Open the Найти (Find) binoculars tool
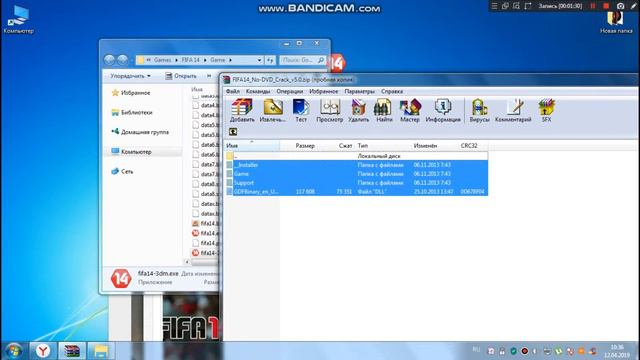The image size is (640, 360). coord(384,110)
